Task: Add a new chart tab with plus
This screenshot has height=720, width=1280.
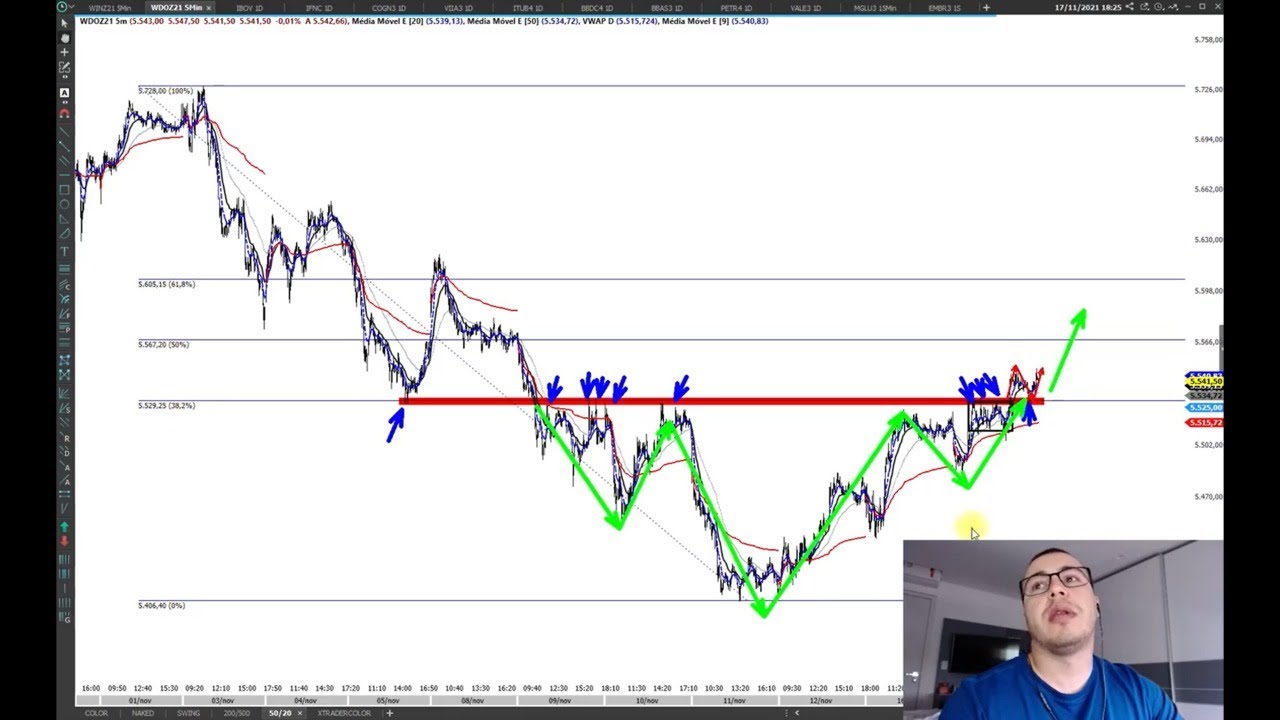Action: [x=986, y=8]
